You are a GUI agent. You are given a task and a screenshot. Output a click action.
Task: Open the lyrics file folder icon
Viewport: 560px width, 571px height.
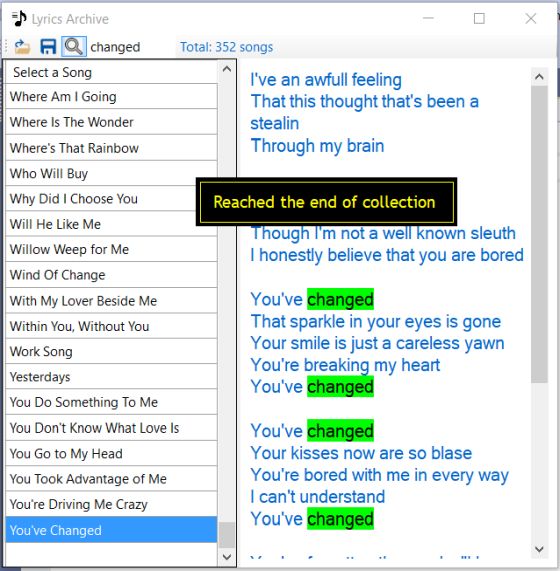pos(22,47)
